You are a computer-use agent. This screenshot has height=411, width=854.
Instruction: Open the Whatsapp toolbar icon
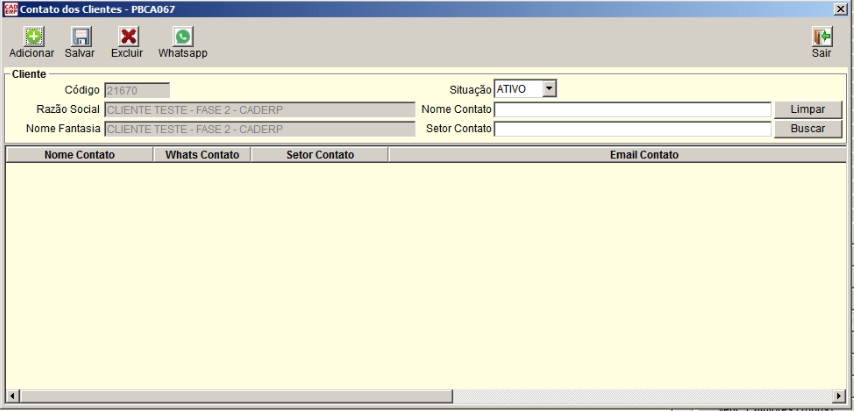[183, 37]
